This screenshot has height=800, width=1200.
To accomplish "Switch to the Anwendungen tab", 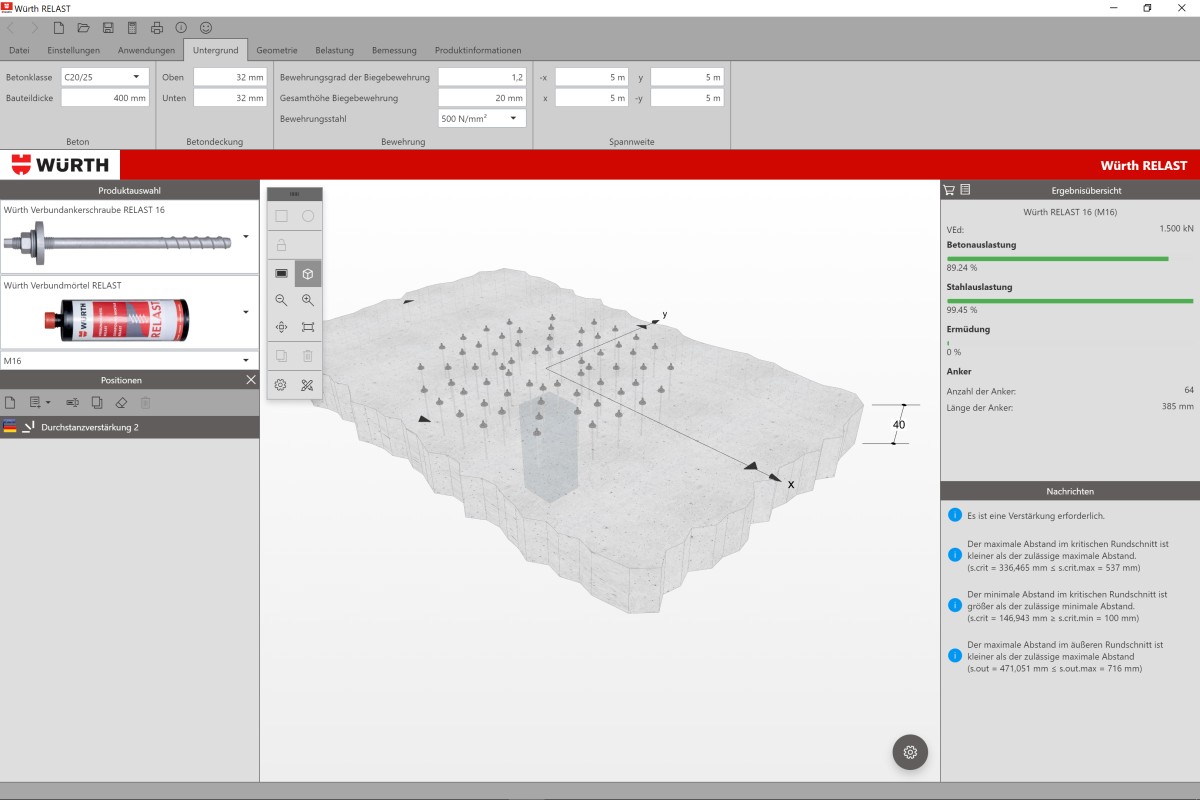I will 146,50.
